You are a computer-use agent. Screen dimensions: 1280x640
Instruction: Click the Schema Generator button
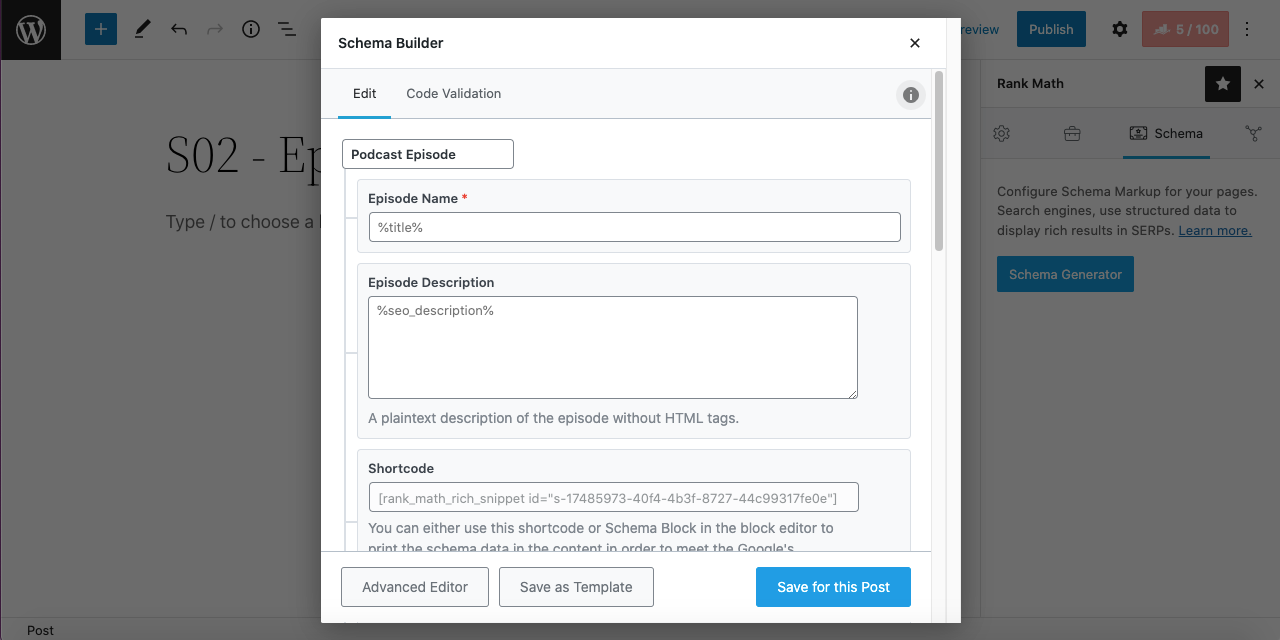[x=1065, y=274]
